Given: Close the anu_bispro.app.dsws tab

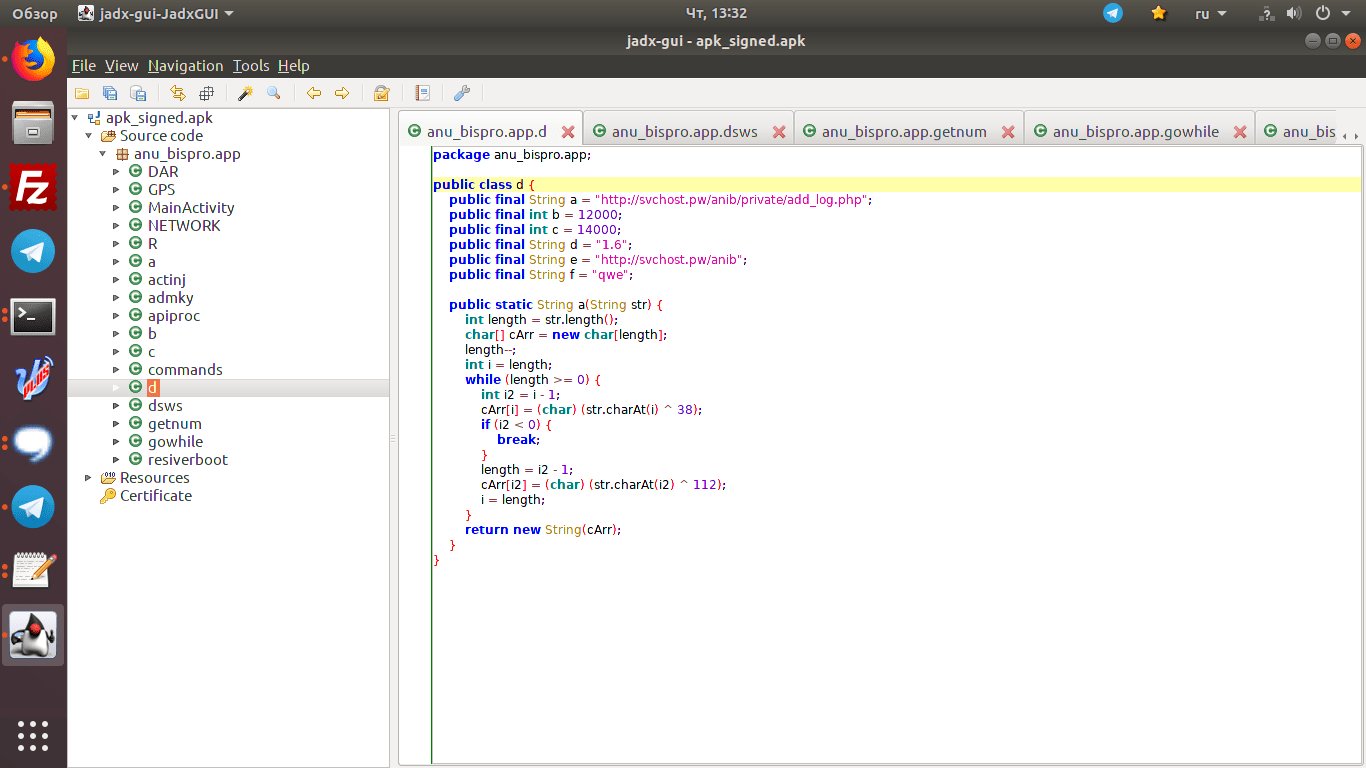Looking at the screenshot, I should tap(779, 132).
